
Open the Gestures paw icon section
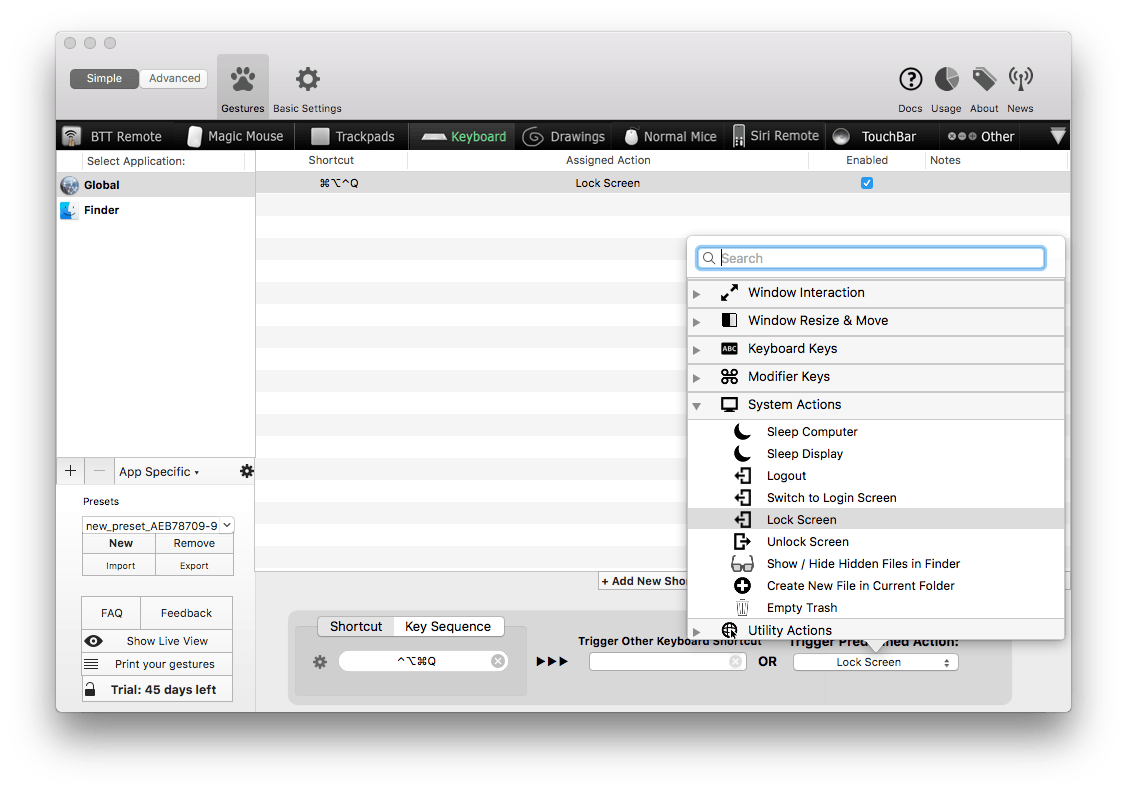coord(243,79)
